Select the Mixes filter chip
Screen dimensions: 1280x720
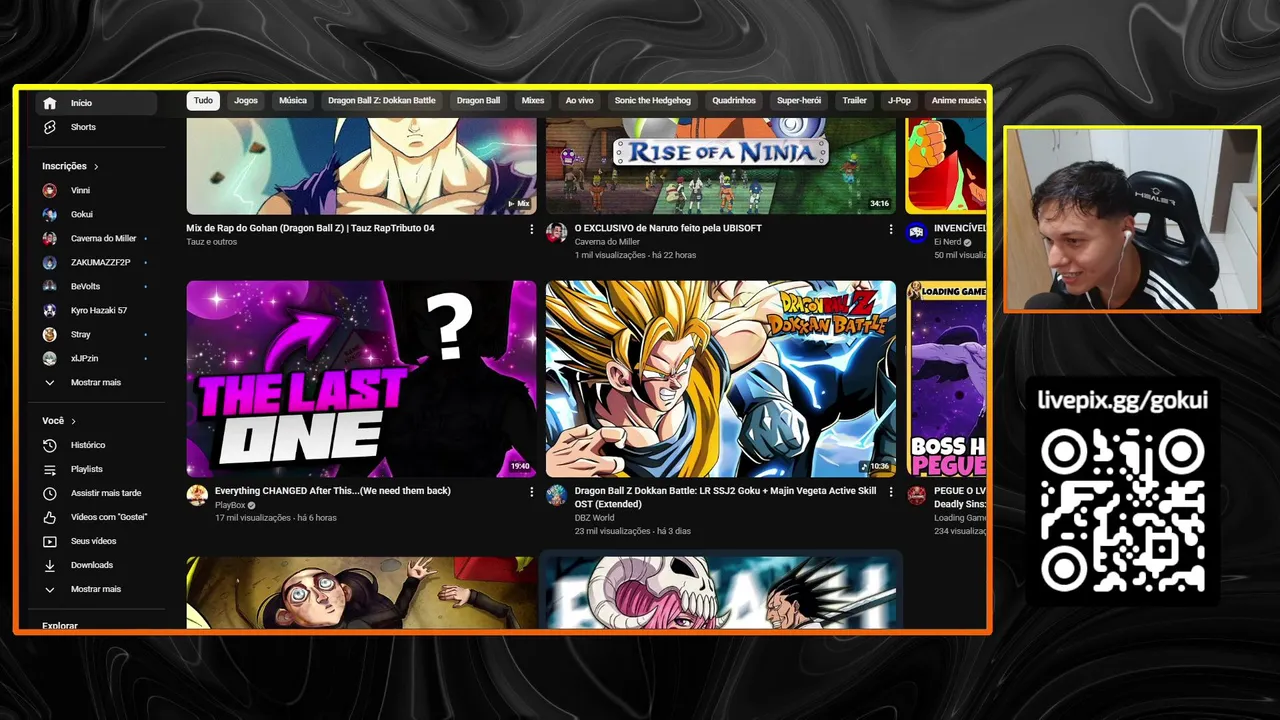pyautogui.click(x=533, y=101)
